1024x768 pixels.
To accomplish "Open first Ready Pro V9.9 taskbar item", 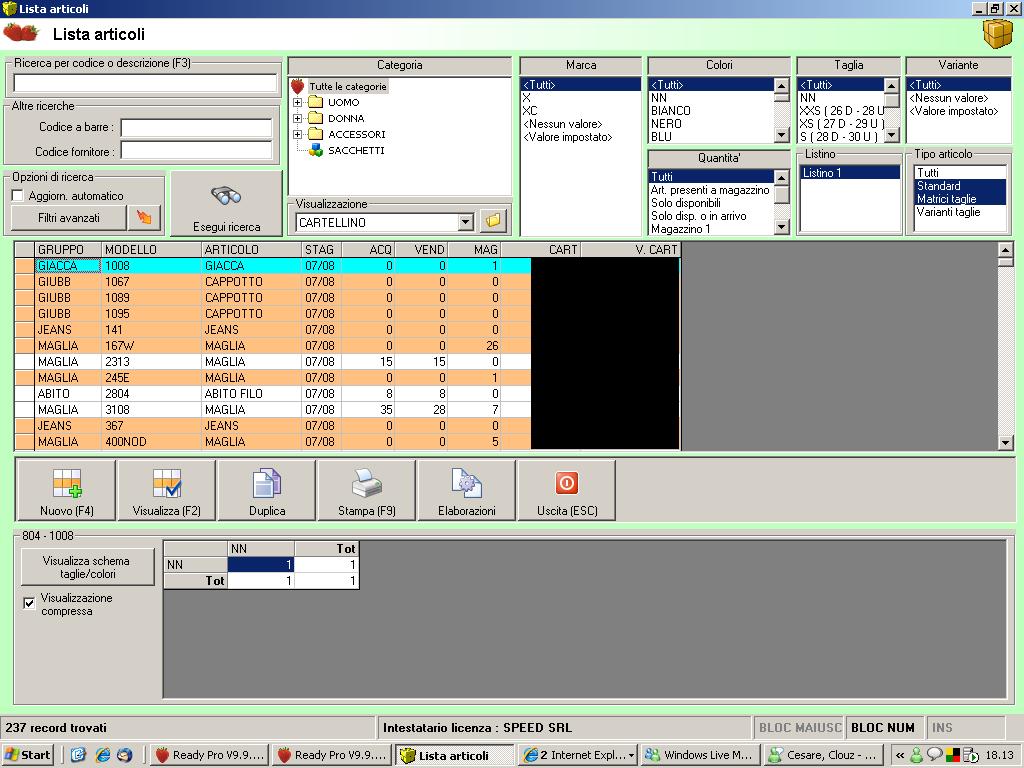I will pyautogui.click(x=210, y=755).
